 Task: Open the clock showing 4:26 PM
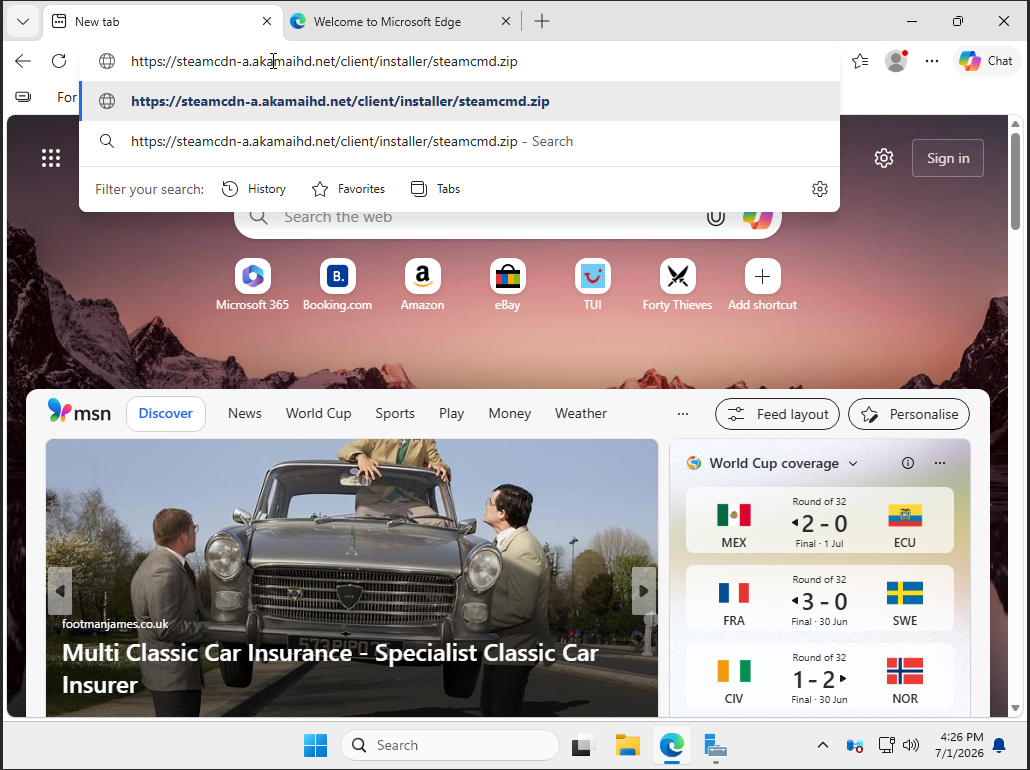pyautogui.click(x=961, y=745)
